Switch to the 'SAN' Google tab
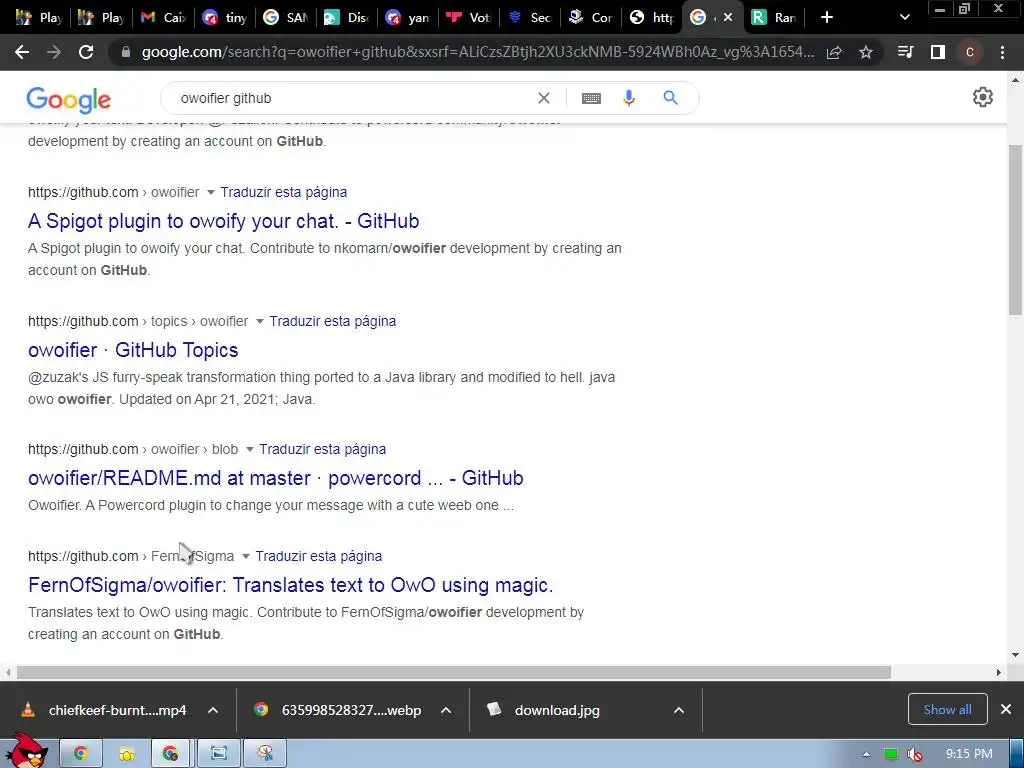 285,17
